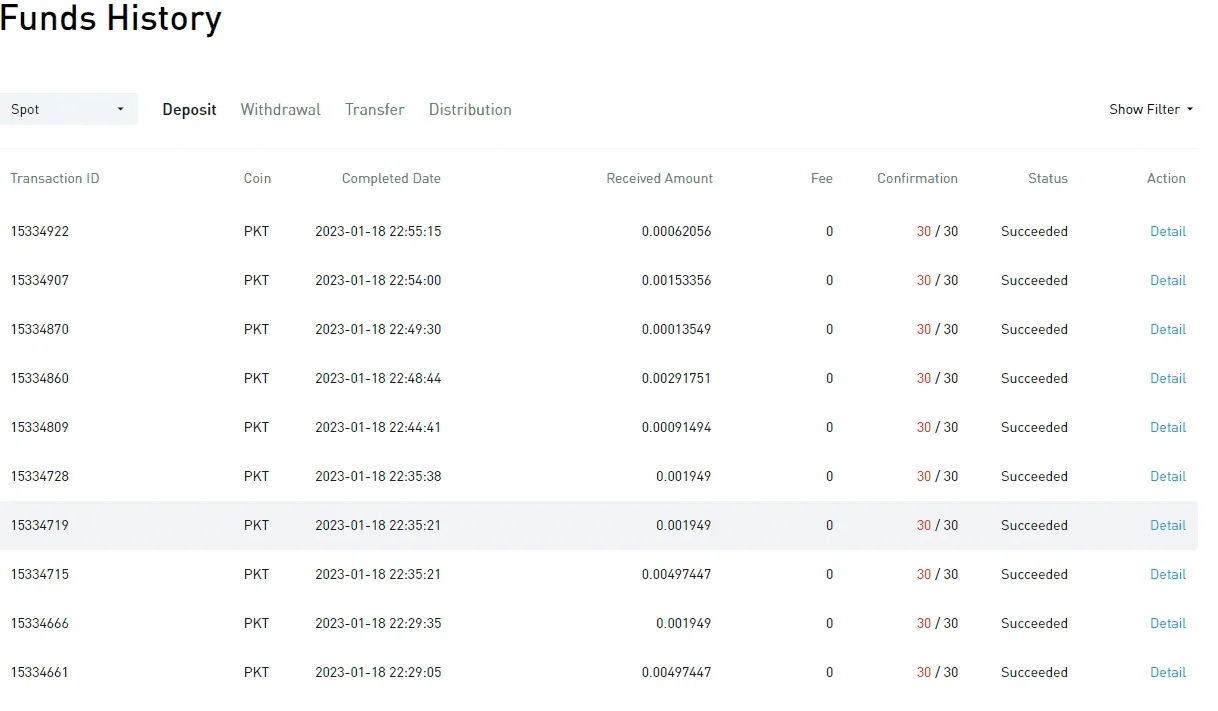The image size is (1218, 711).
Task: Click the Action column header
Action: pos(1166,178)
